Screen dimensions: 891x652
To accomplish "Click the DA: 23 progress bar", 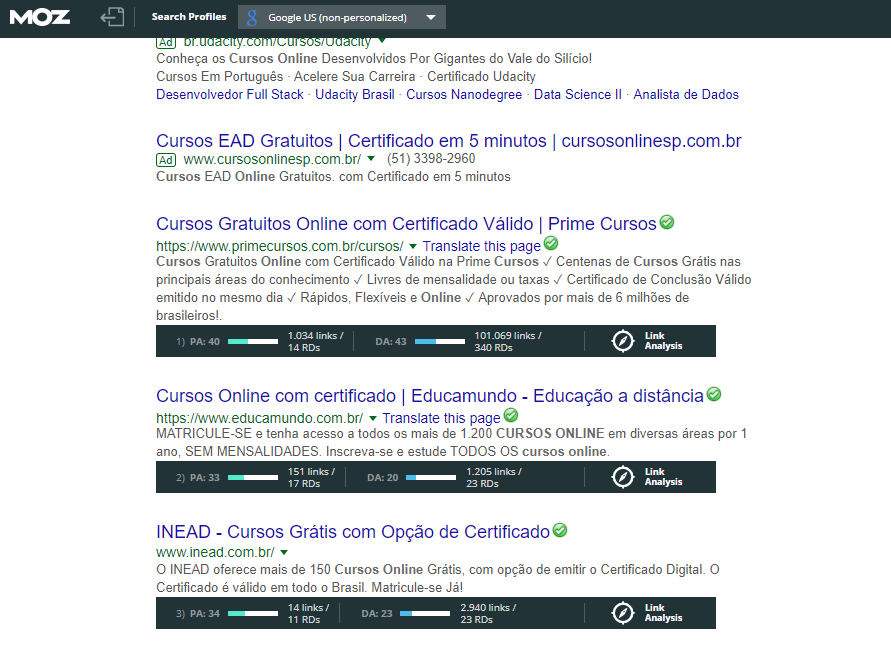I will [426, 613].
